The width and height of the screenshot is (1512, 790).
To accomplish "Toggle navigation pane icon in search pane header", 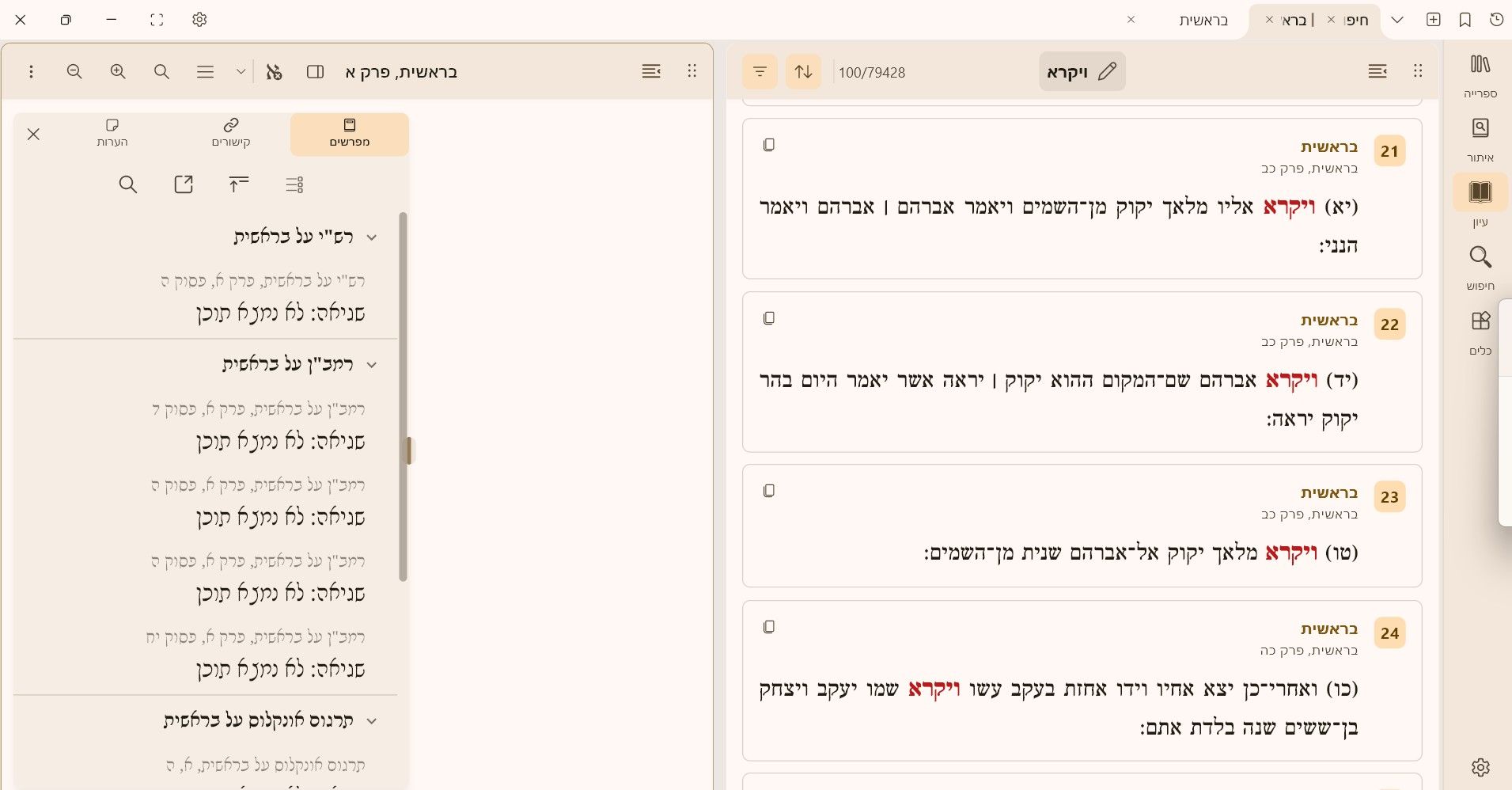I will tap(1377, 71).
